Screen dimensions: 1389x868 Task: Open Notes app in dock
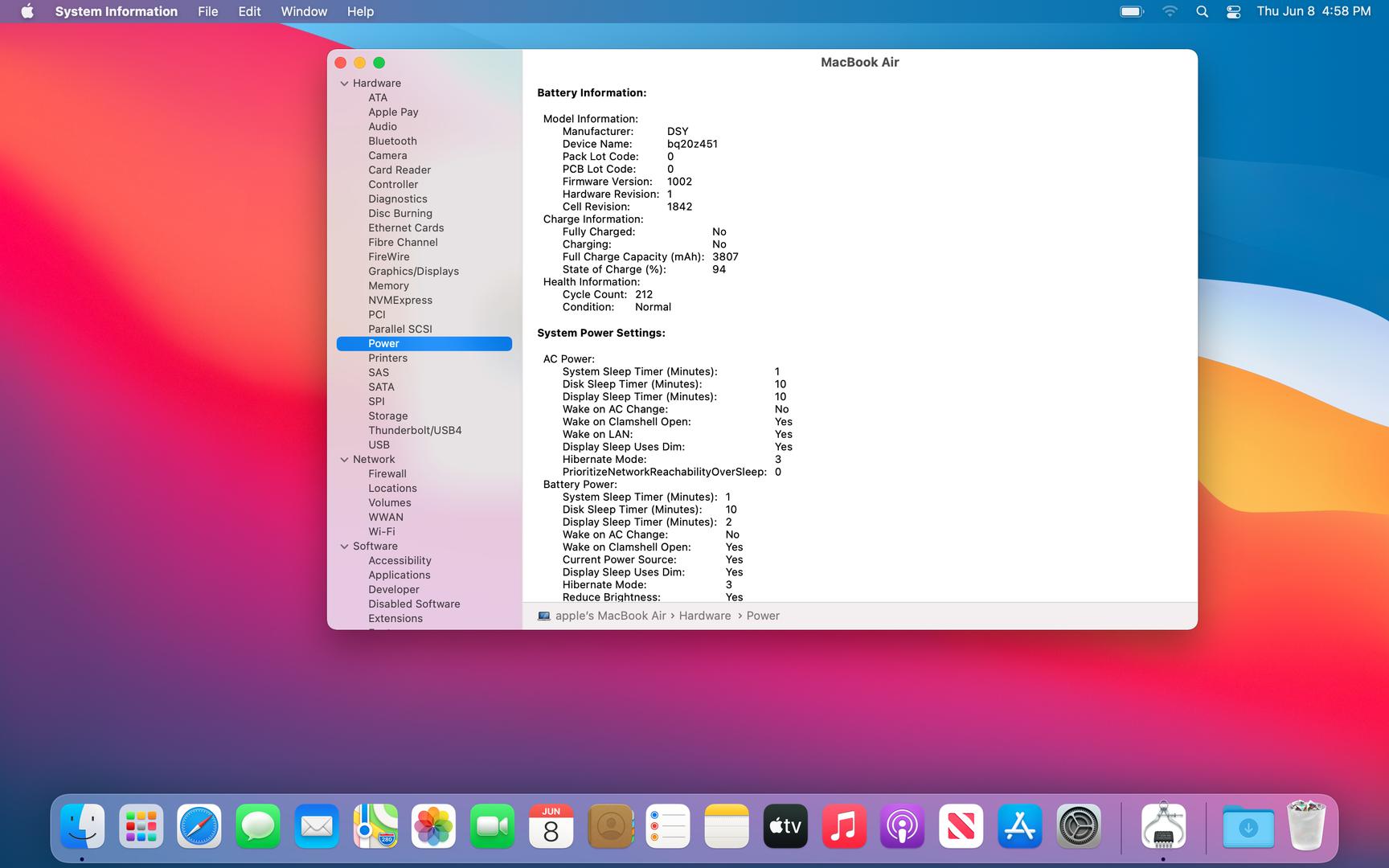727,826
